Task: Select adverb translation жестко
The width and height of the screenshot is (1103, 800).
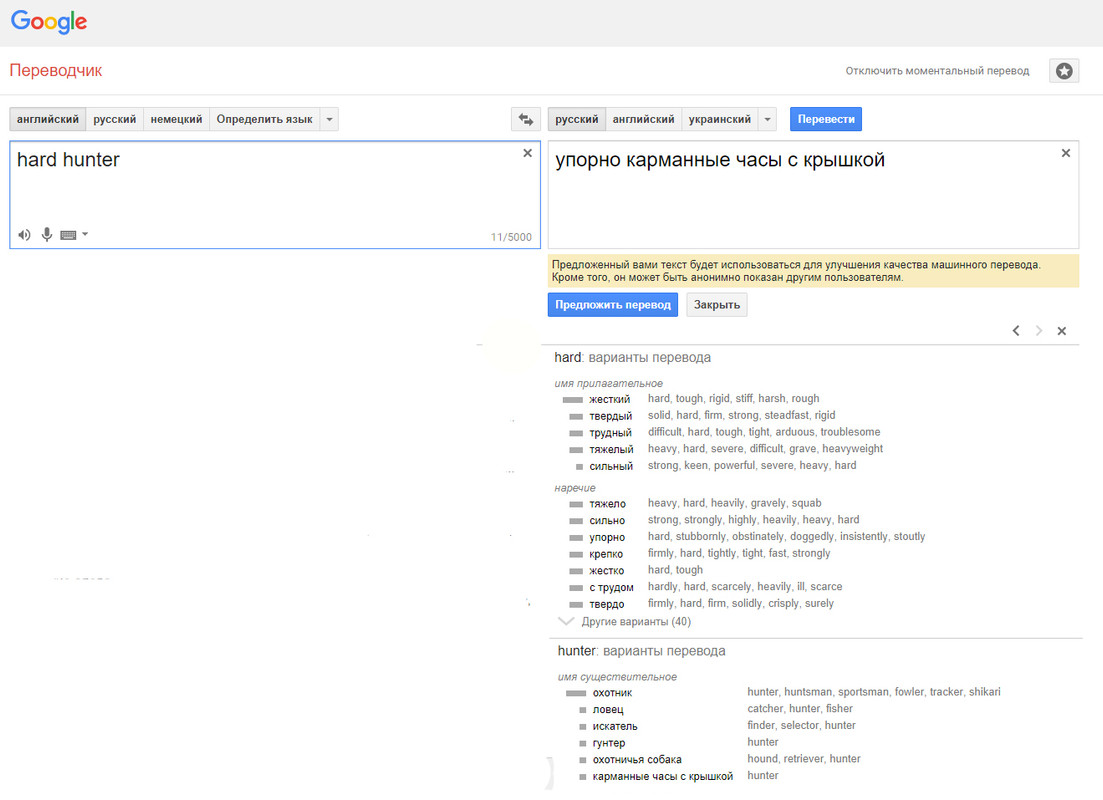Action: click(x=606, y=571)
